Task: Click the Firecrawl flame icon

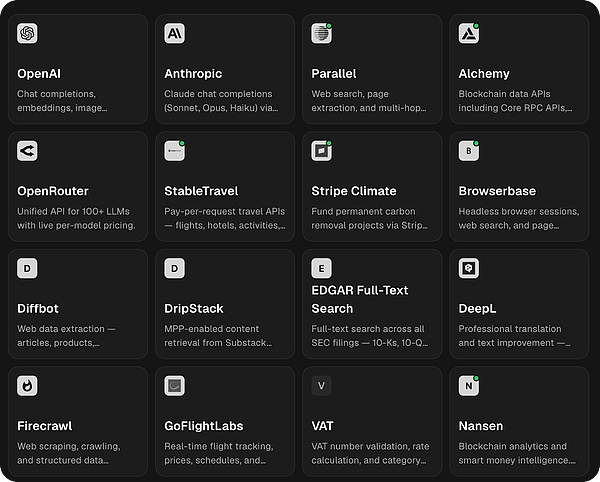Action: tap(27, 385)
